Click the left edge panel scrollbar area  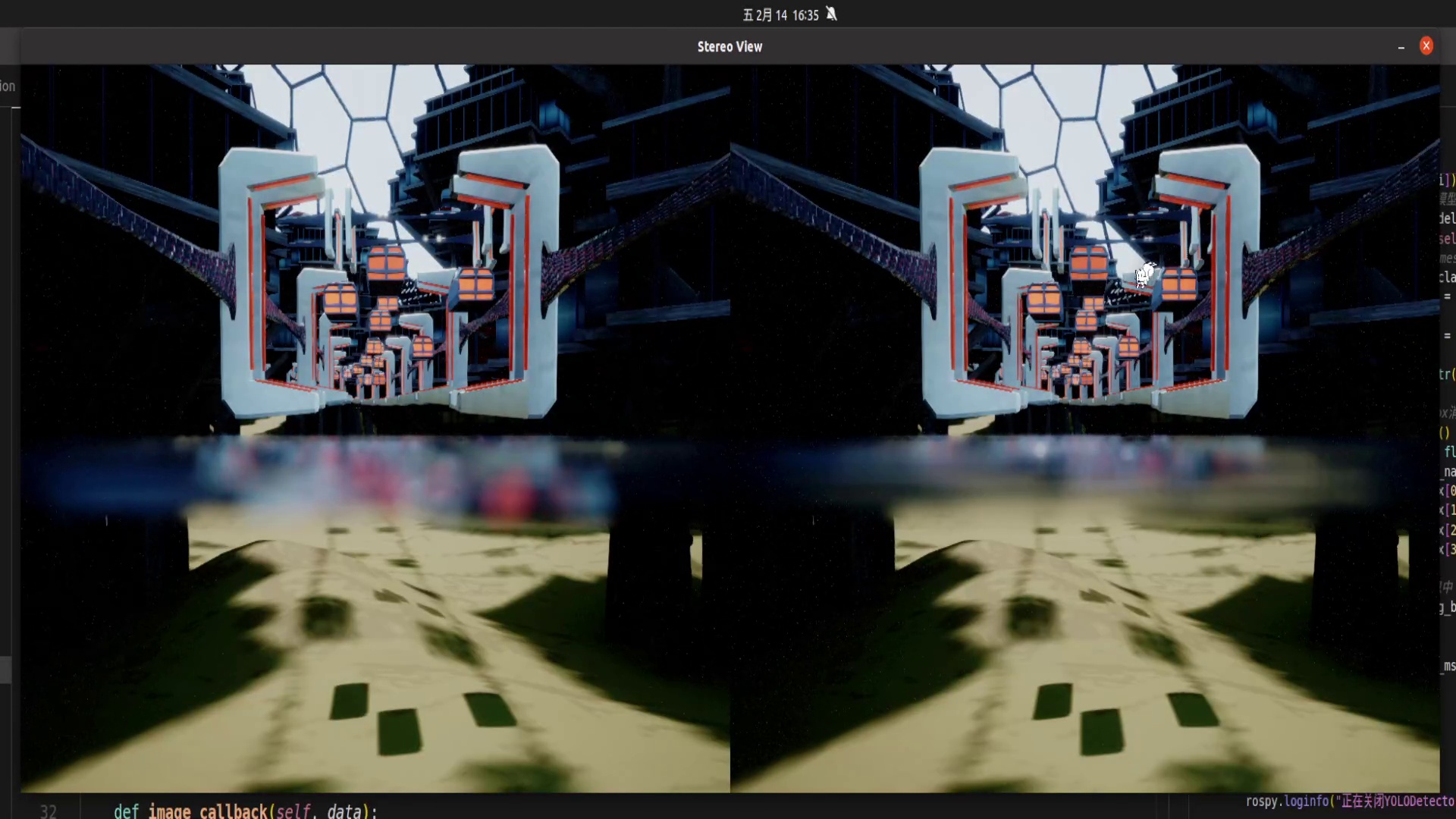[6, 670]
